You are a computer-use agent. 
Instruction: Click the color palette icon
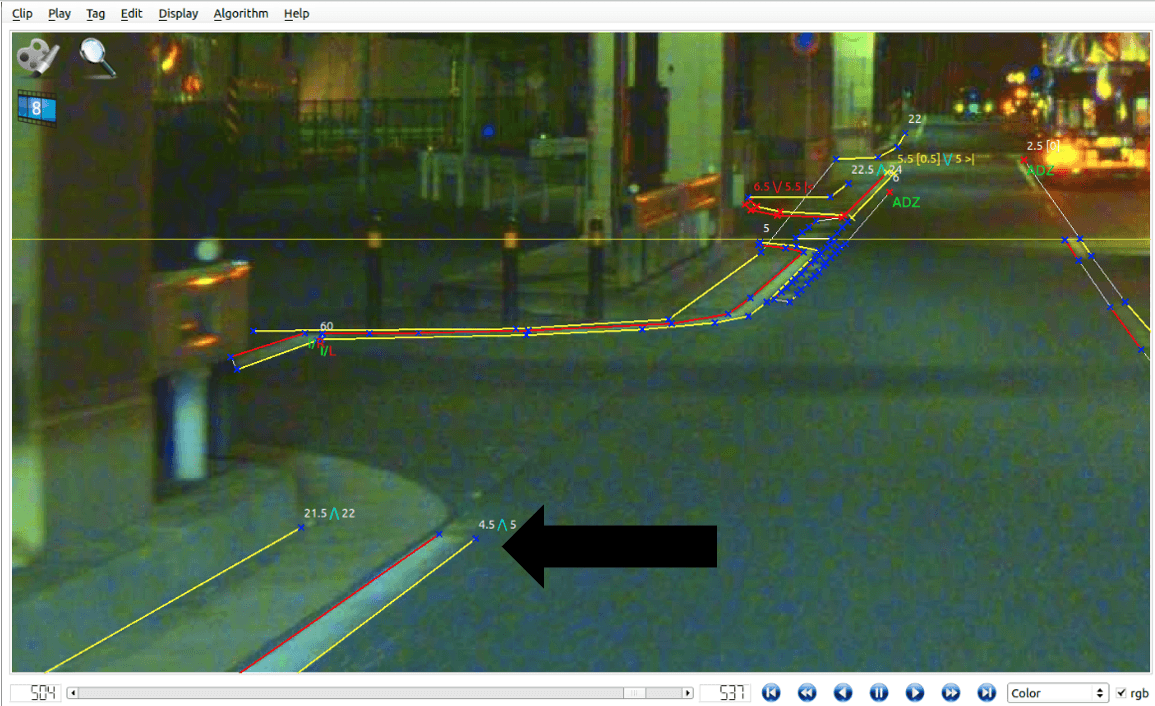[37, 57]
